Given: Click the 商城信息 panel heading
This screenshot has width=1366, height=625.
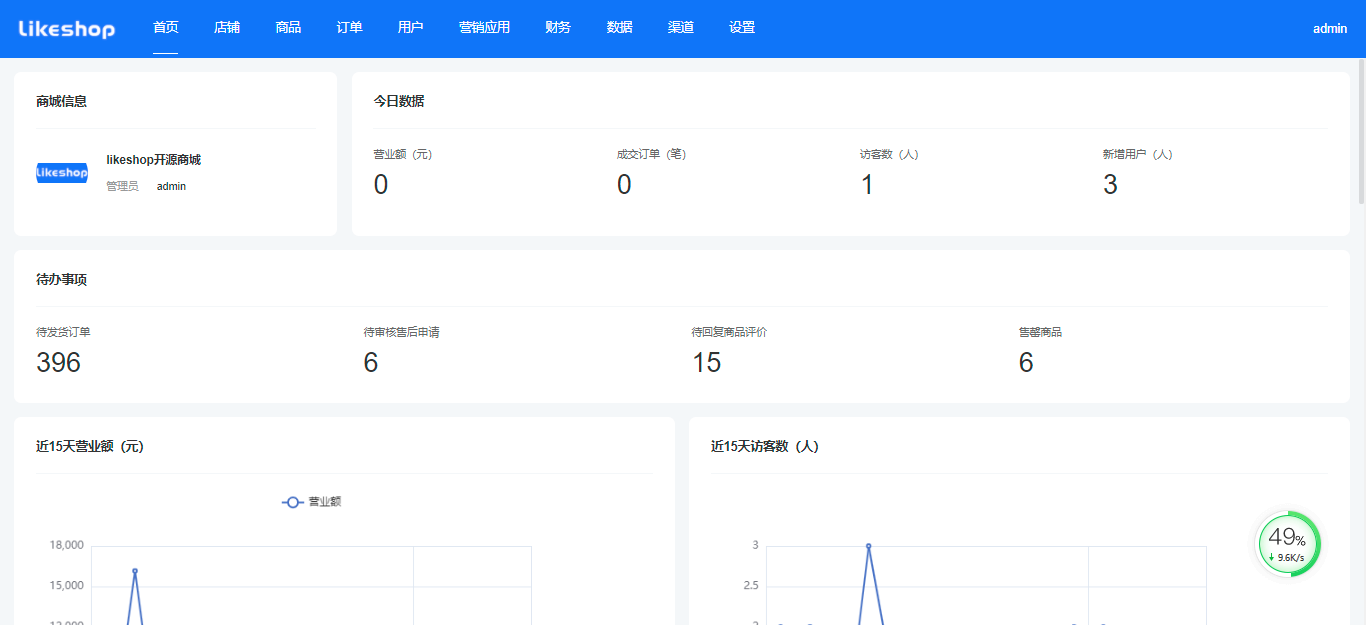Looking at the screenshot, I should click(61, 101).
